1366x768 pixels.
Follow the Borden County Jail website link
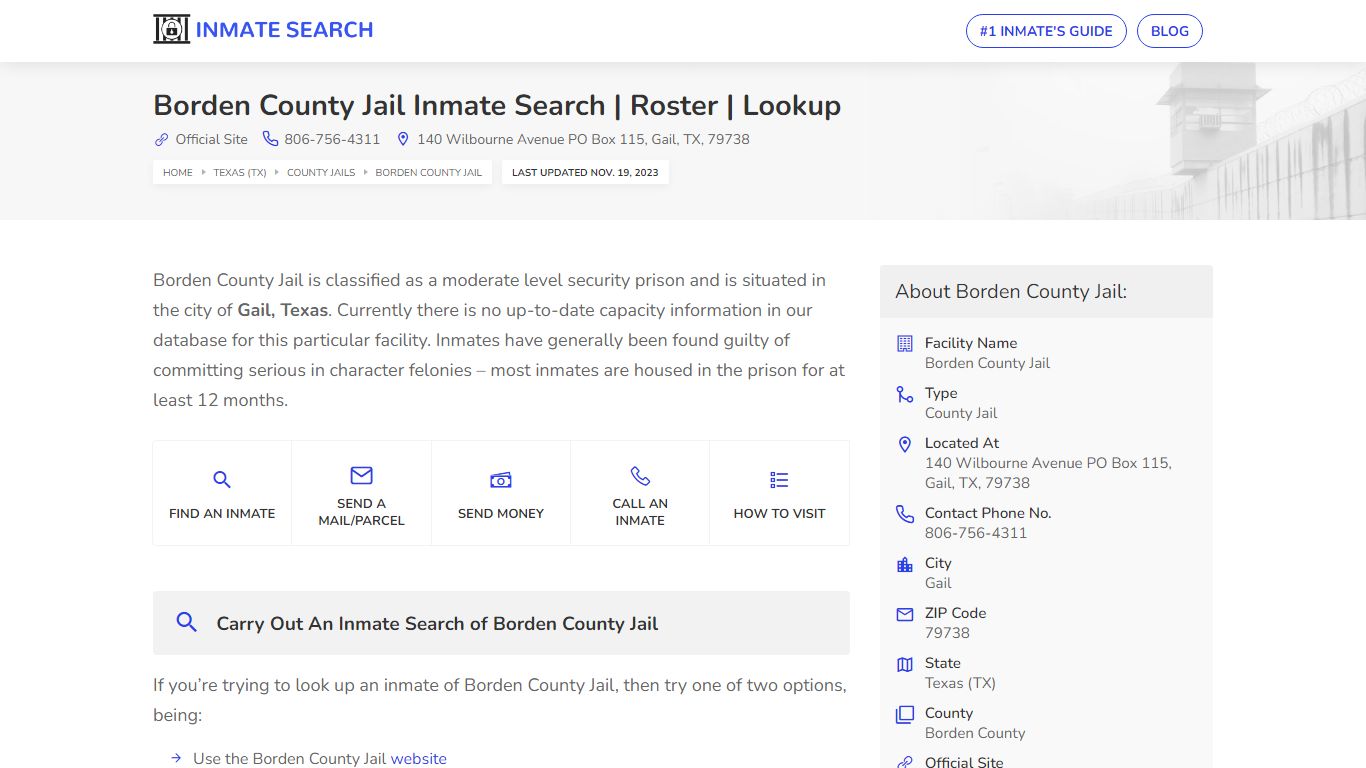[x=418, y=758]
